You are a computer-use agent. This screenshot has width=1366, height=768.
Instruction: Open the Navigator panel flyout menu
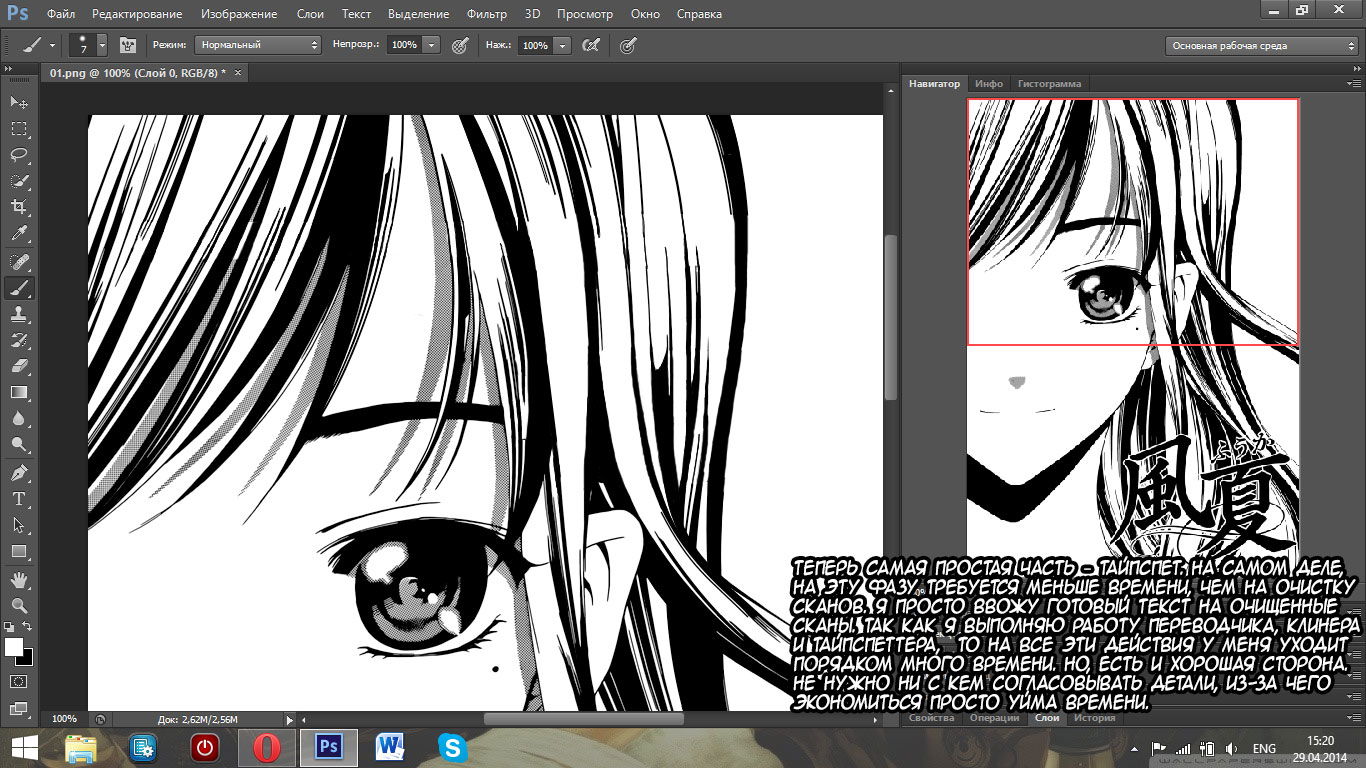(x=1354, y=83)
